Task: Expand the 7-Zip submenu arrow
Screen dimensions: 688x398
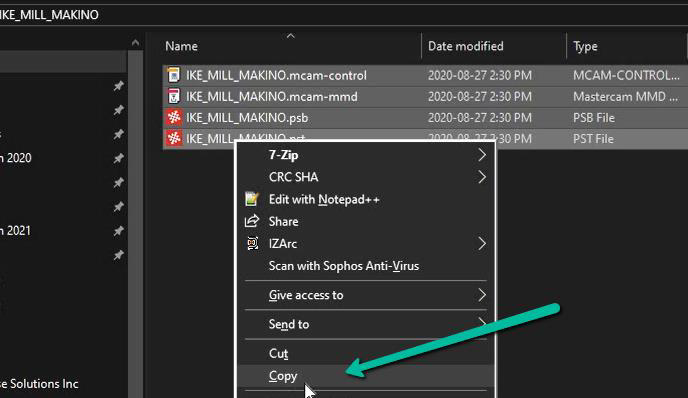Action: click(x=482, y=154)
